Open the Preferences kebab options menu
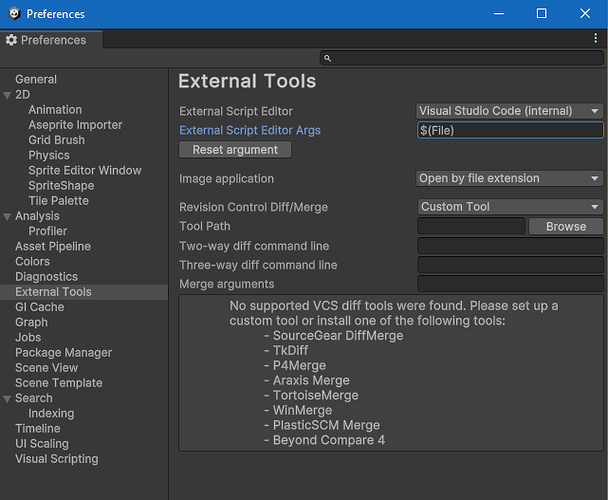The width and height of the screenshot is (608, 500). point(596,40)
